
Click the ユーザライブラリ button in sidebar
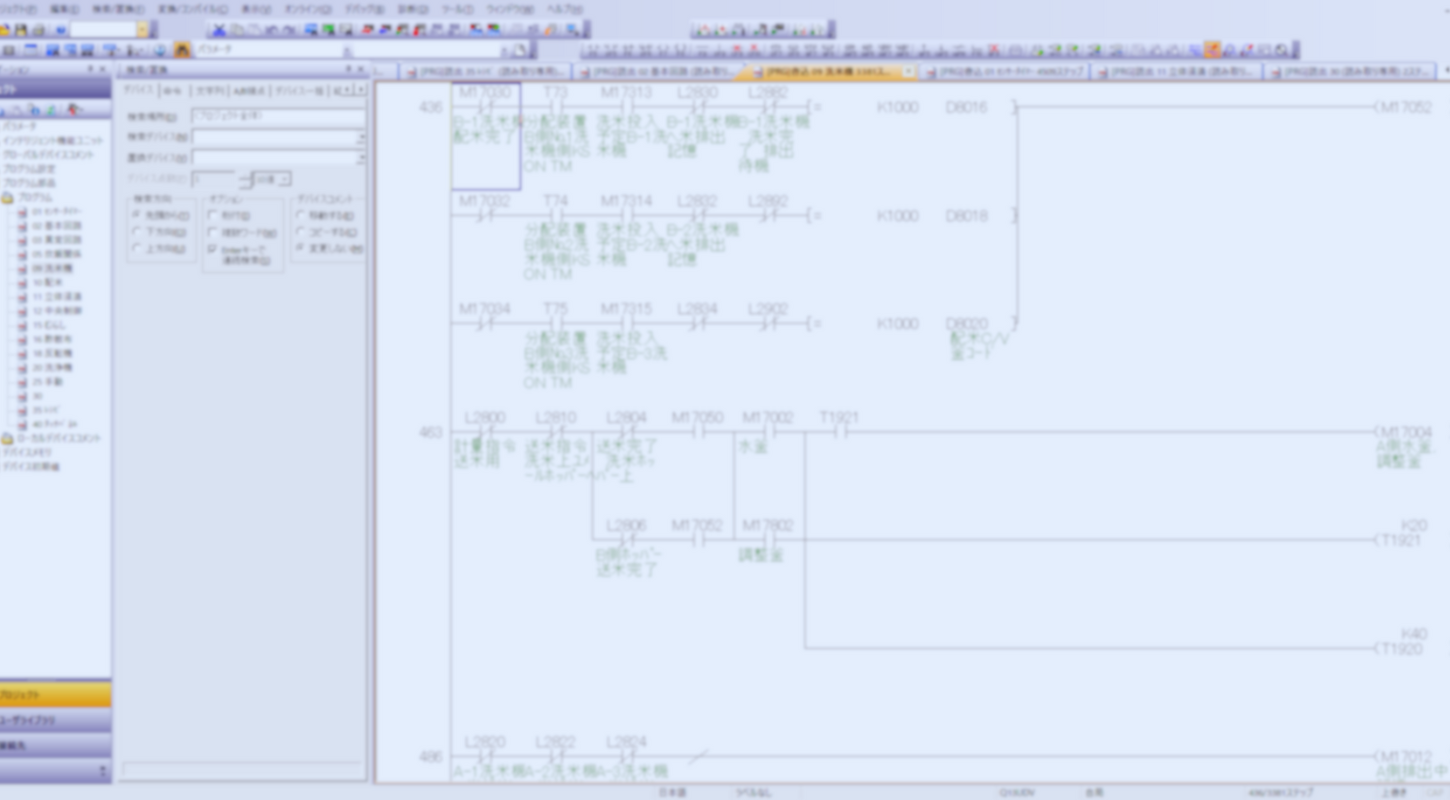coord(55,720)
